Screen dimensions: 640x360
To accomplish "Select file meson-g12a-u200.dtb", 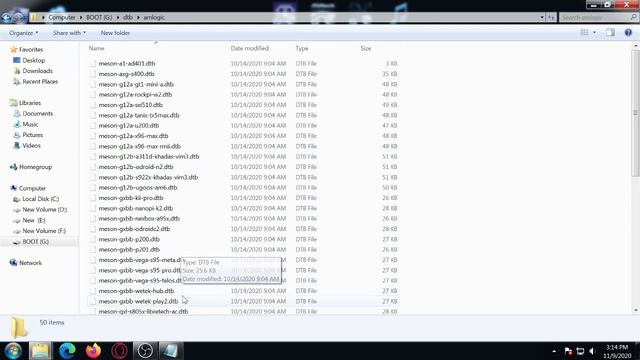I will pos(129,125).
